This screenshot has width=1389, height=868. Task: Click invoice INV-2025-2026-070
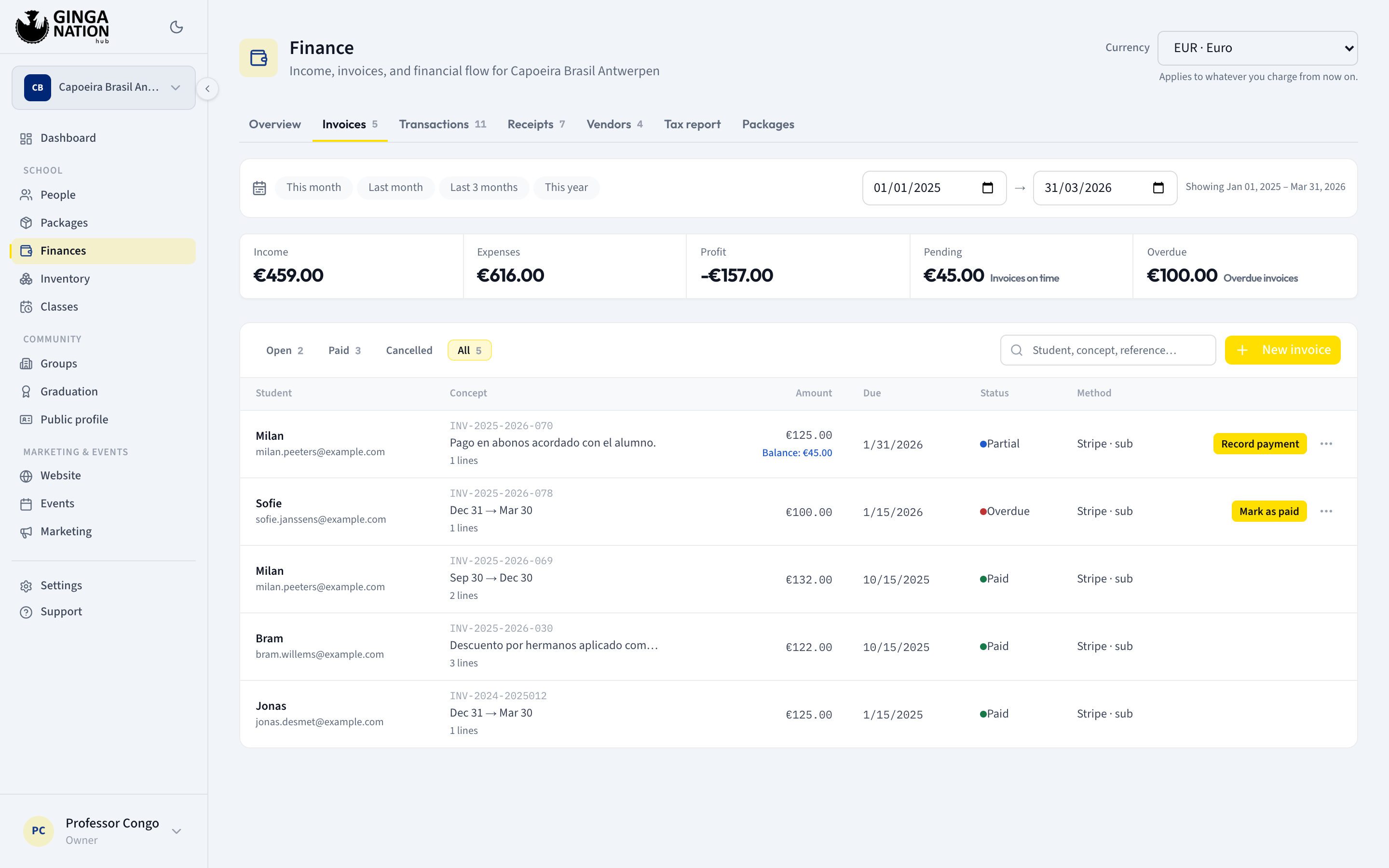click(x=501, y=426)
